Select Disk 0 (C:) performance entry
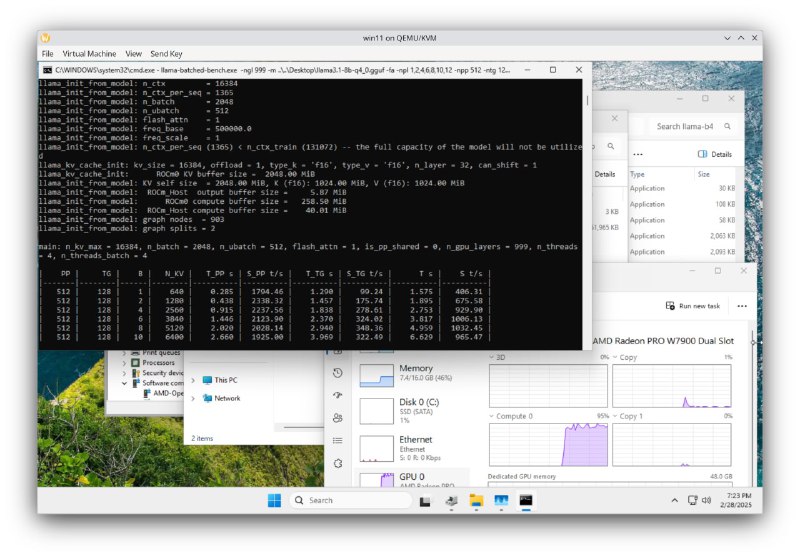The height and width of the screenshot is (558, 800). (x=411, y=412)
